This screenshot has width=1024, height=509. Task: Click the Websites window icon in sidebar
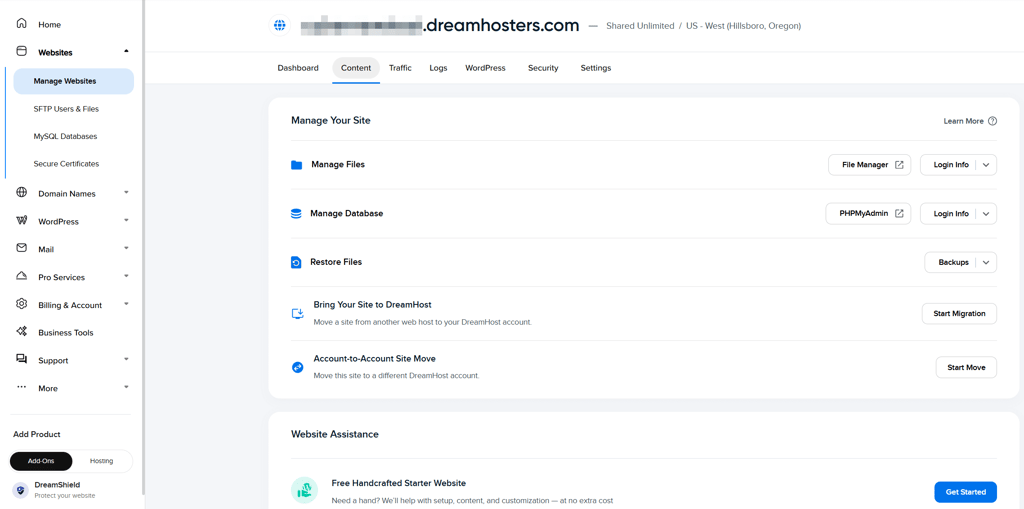(22, 52)
